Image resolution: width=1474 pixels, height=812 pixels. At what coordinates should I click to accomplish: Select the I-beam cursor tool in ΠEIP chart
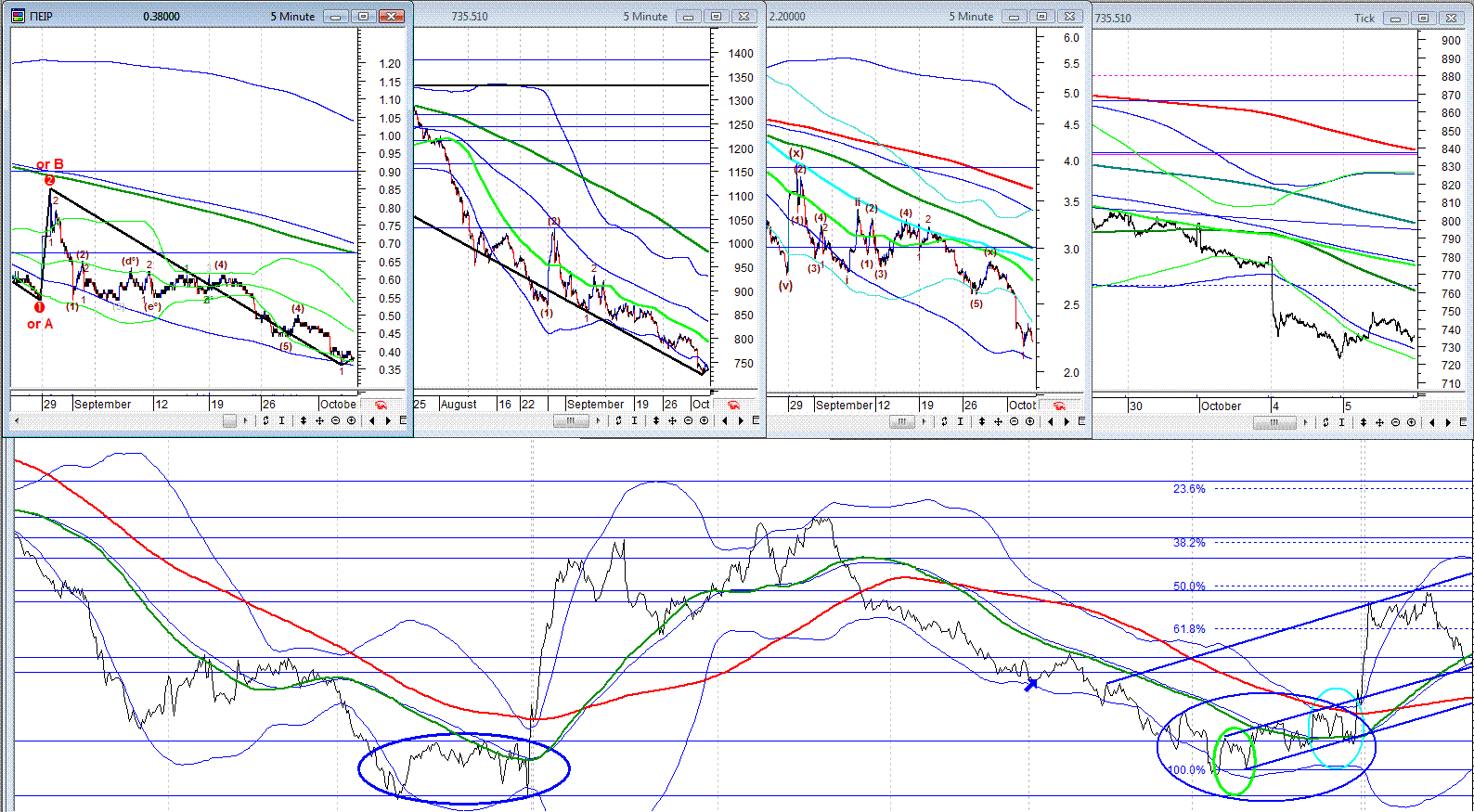[282, 420]
